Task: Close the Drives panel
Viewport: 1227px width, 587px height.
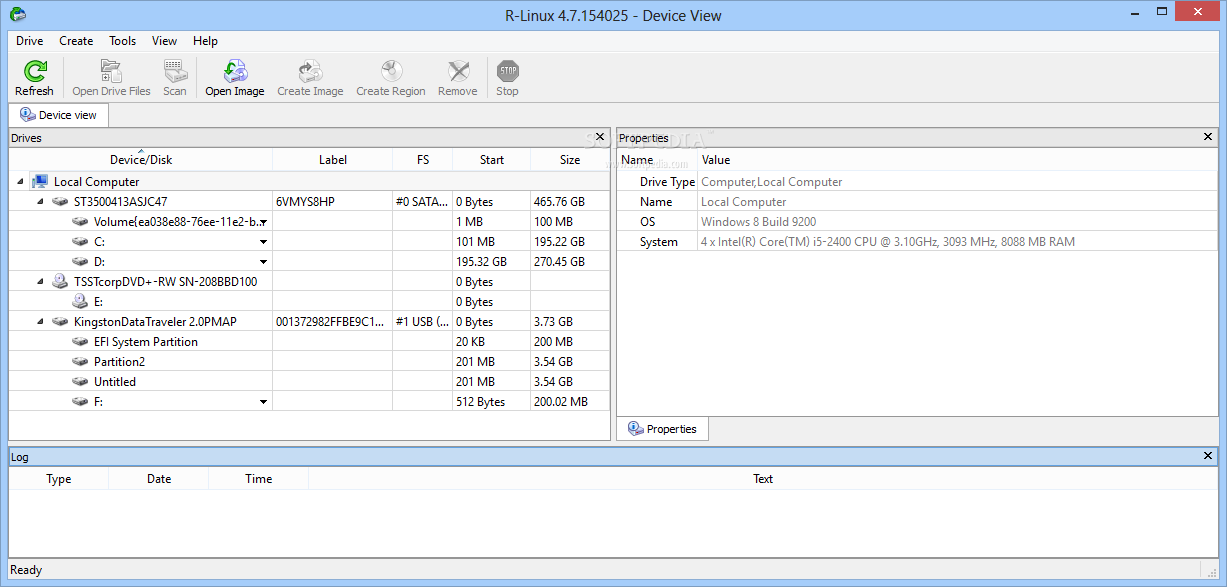Action: [x=600, y=137]
